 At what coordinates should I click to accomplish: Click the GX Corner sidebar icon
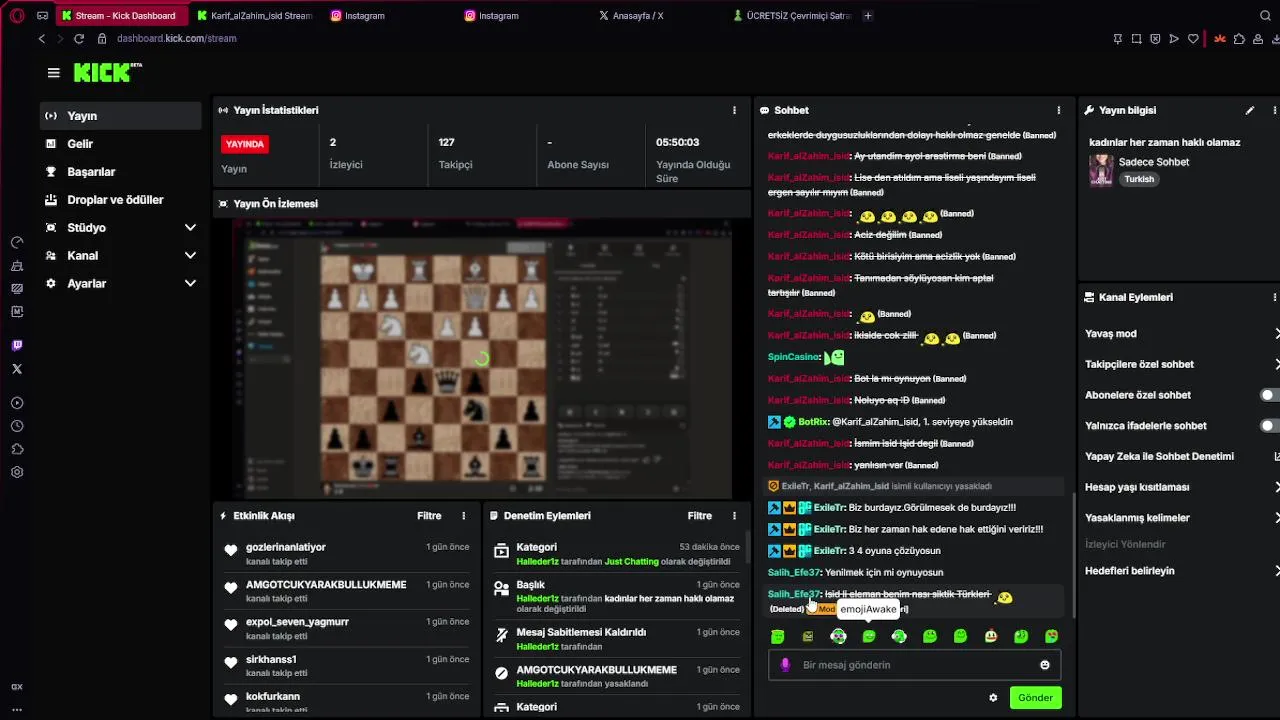coord(17,687)
